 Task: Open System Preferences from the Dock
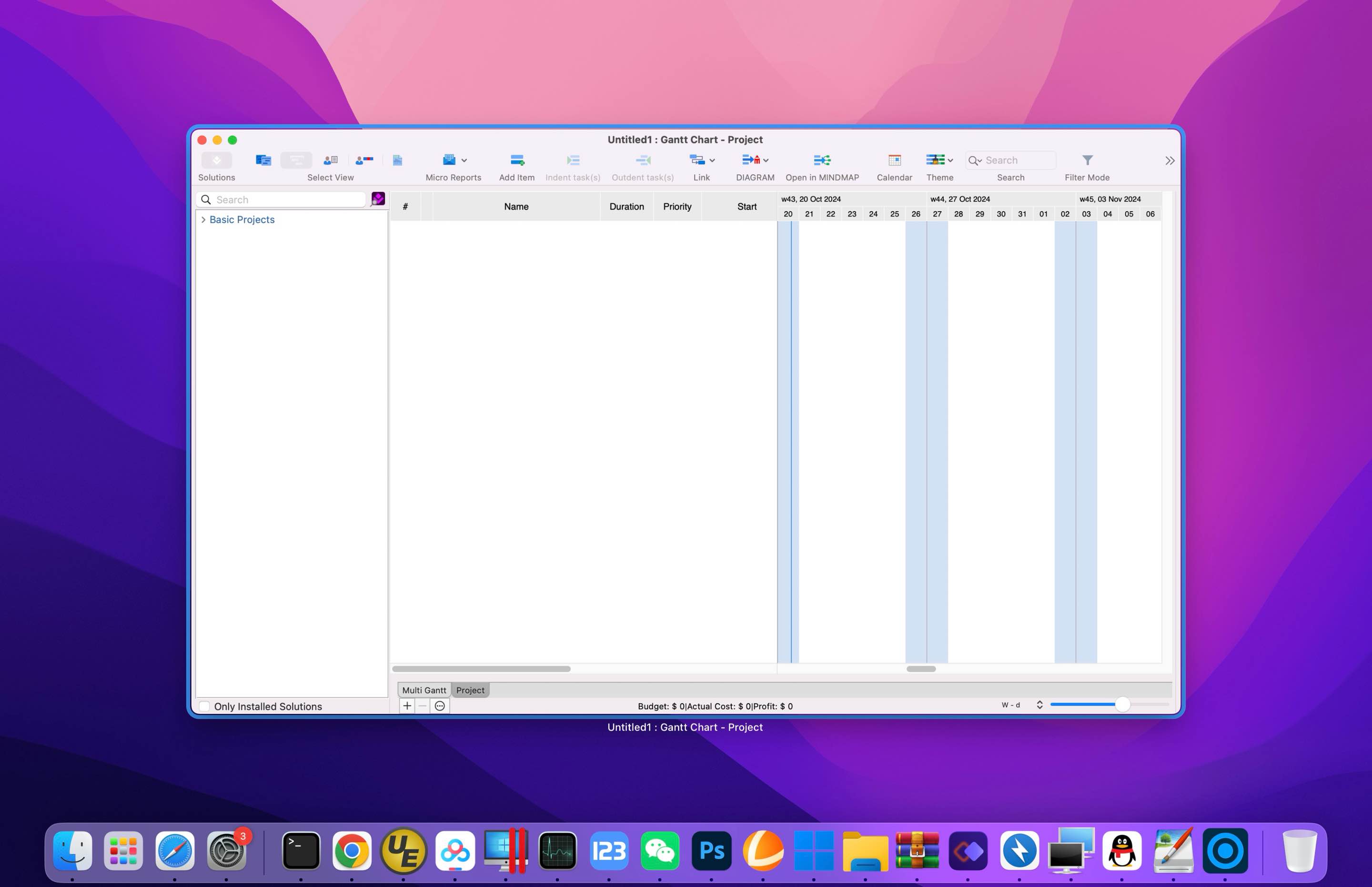point(226,850)
